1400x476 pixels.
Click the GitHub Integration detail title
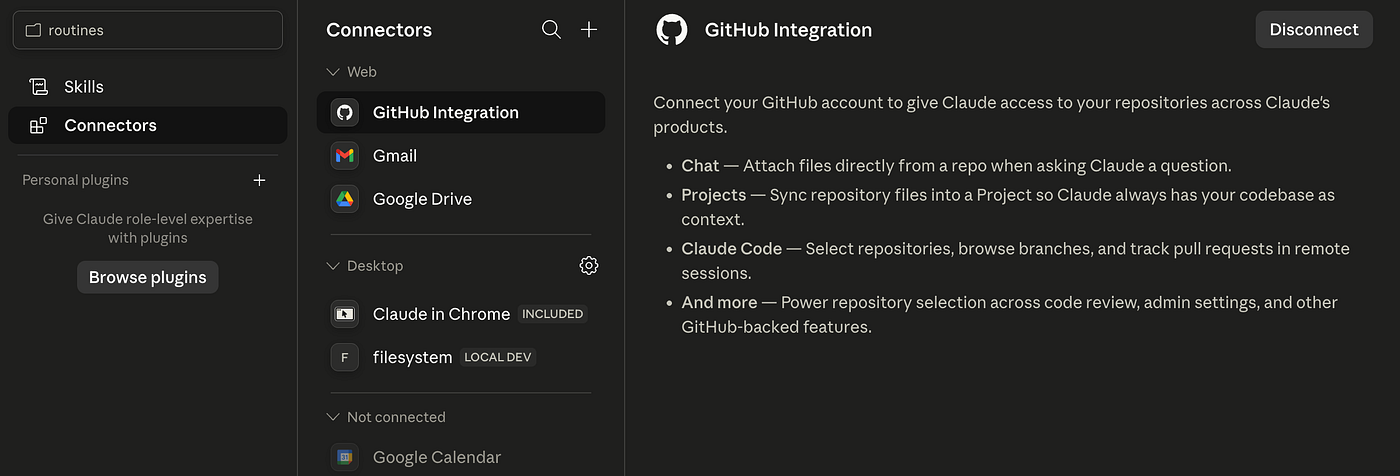click(788, 30)
